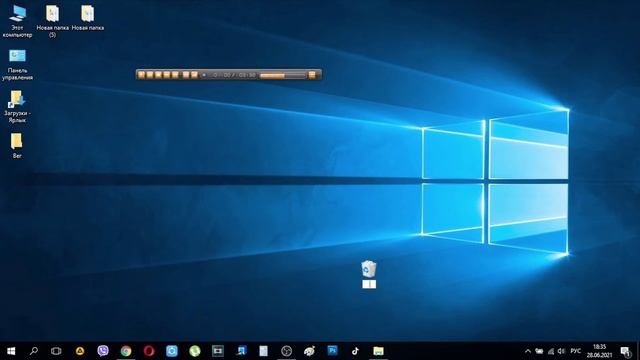Select the Новая папка (5) folder
The width and height of the screenshot is (640, 360).
(x=52, y=22)
